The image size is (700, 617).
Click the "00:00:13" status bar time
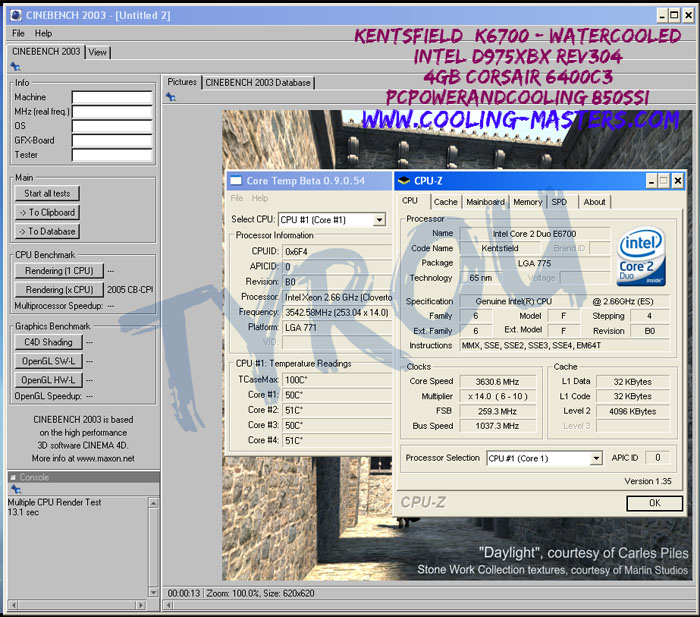pyautogui.click(x=183, y=593)
